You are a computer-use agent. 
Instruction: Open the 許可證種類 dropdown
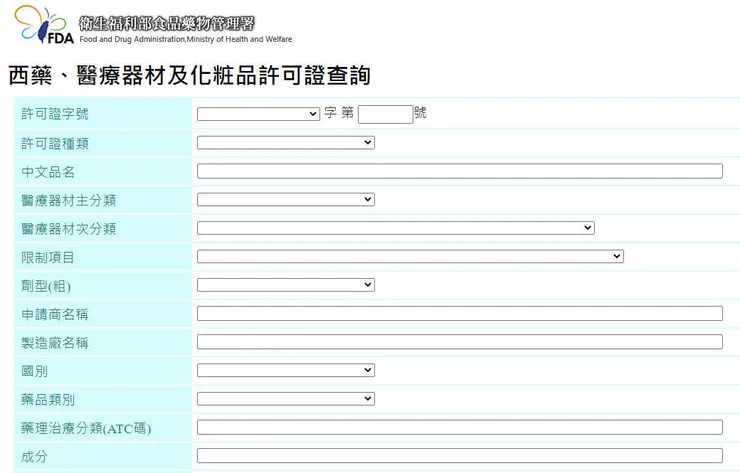(x=286, y=143)
